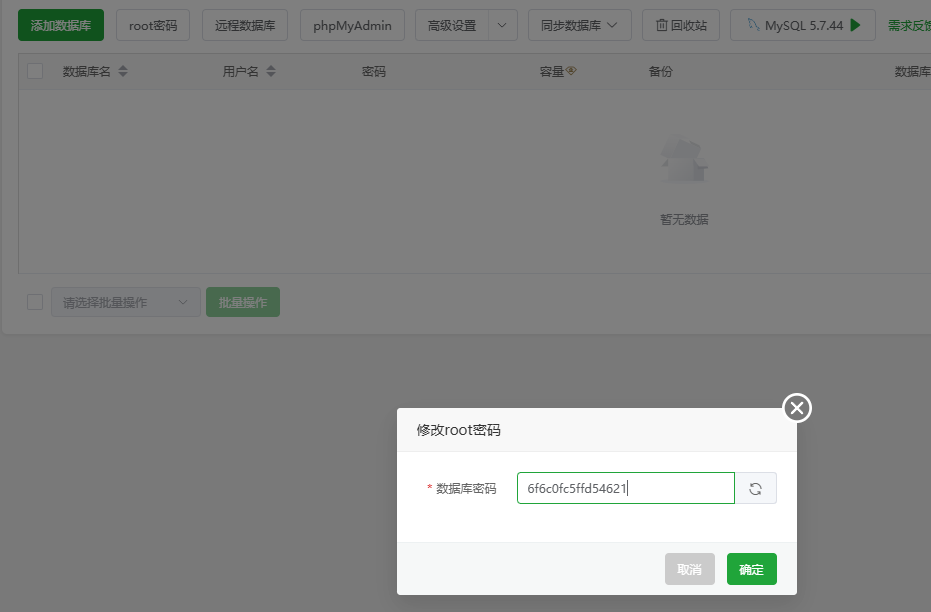Check the batch operation checkbox at bottom left

click(33, 301)
